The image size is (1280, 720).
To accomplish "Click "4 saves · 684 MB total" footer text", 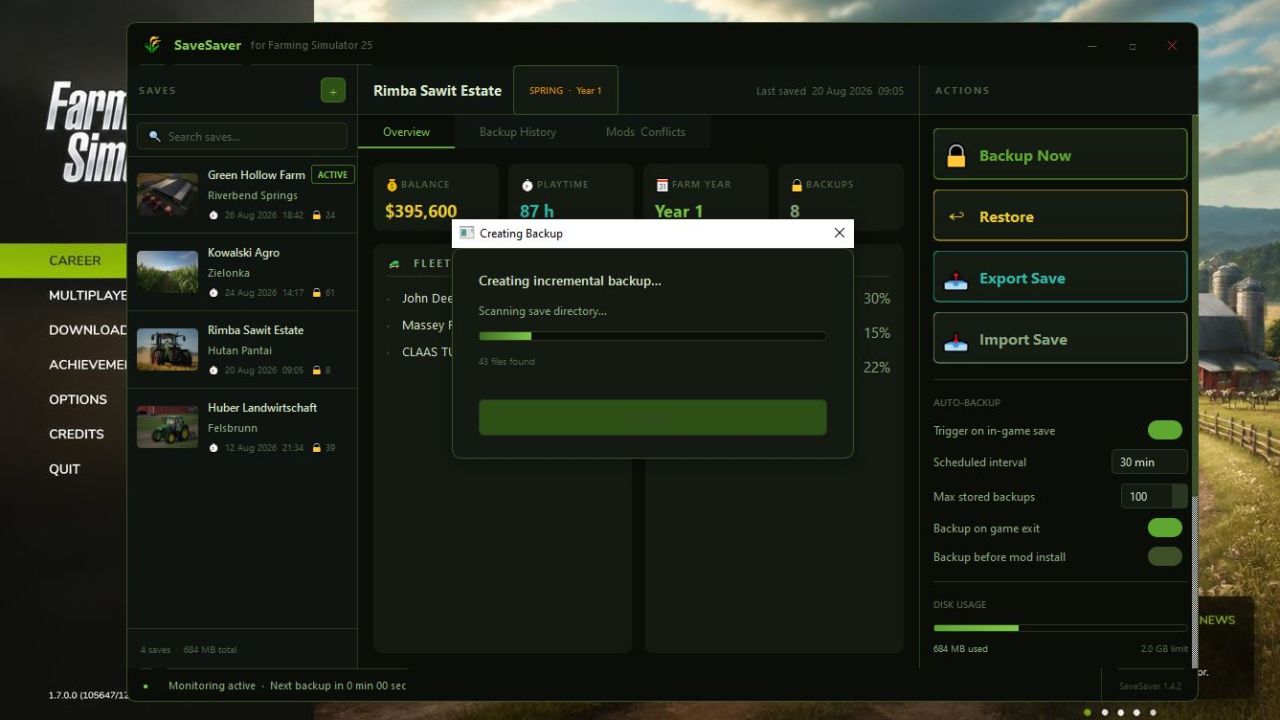I will 189,650.
